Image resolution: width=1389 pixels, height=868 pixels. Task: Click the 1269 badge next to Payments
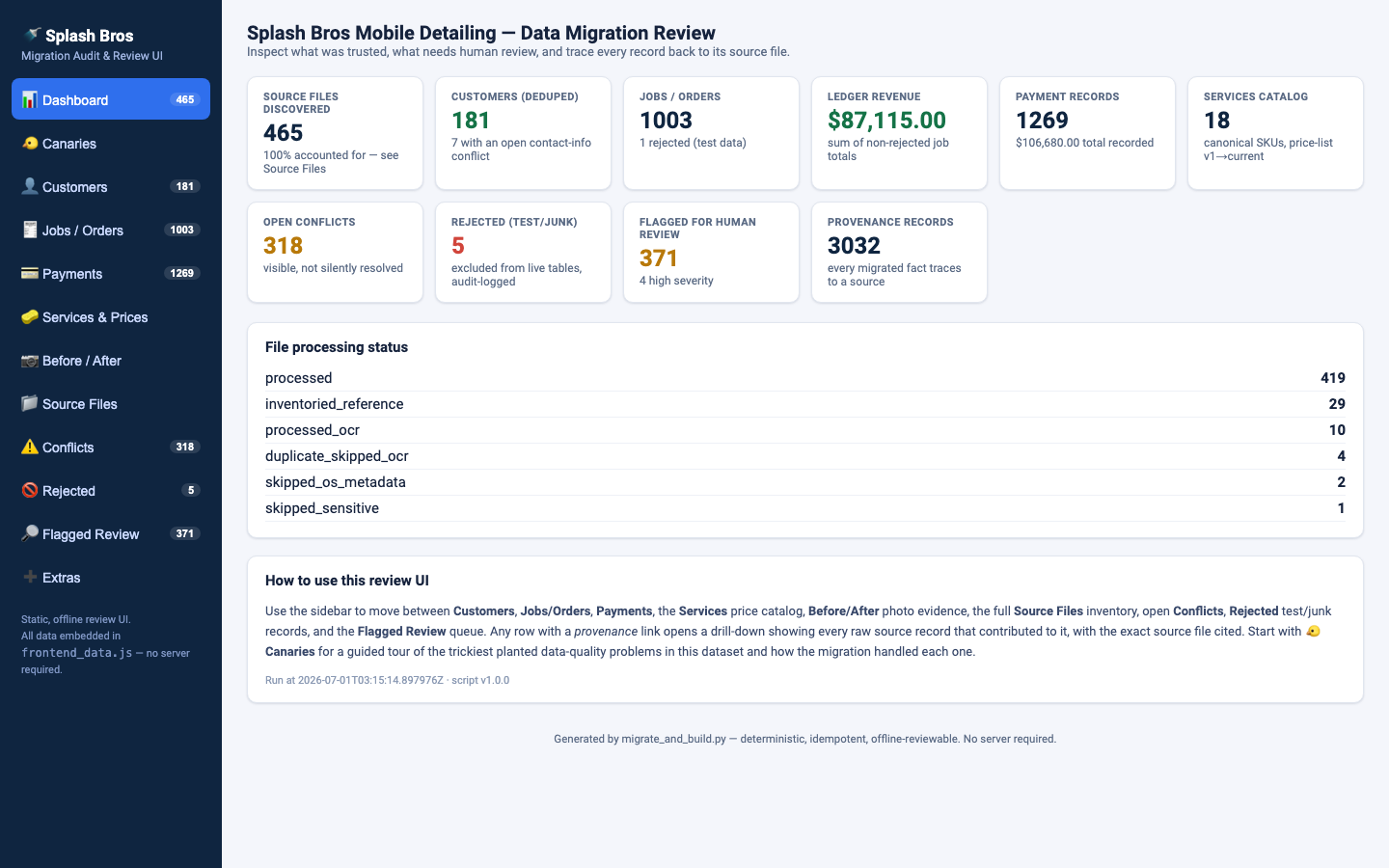[x=182, y=273]
